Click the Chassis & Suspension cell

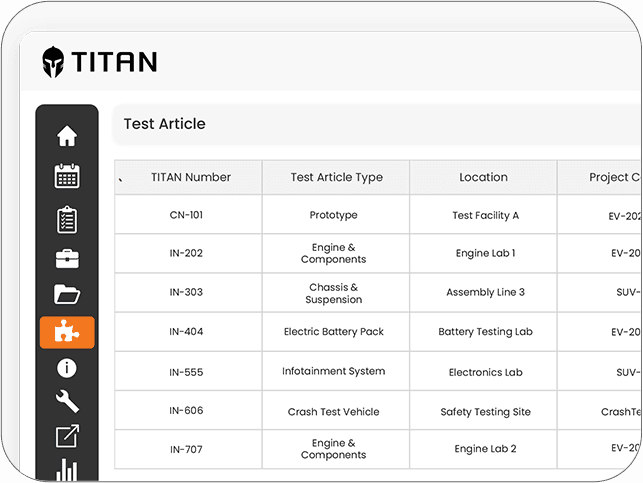pyautogui.click(x=336, y=292)
